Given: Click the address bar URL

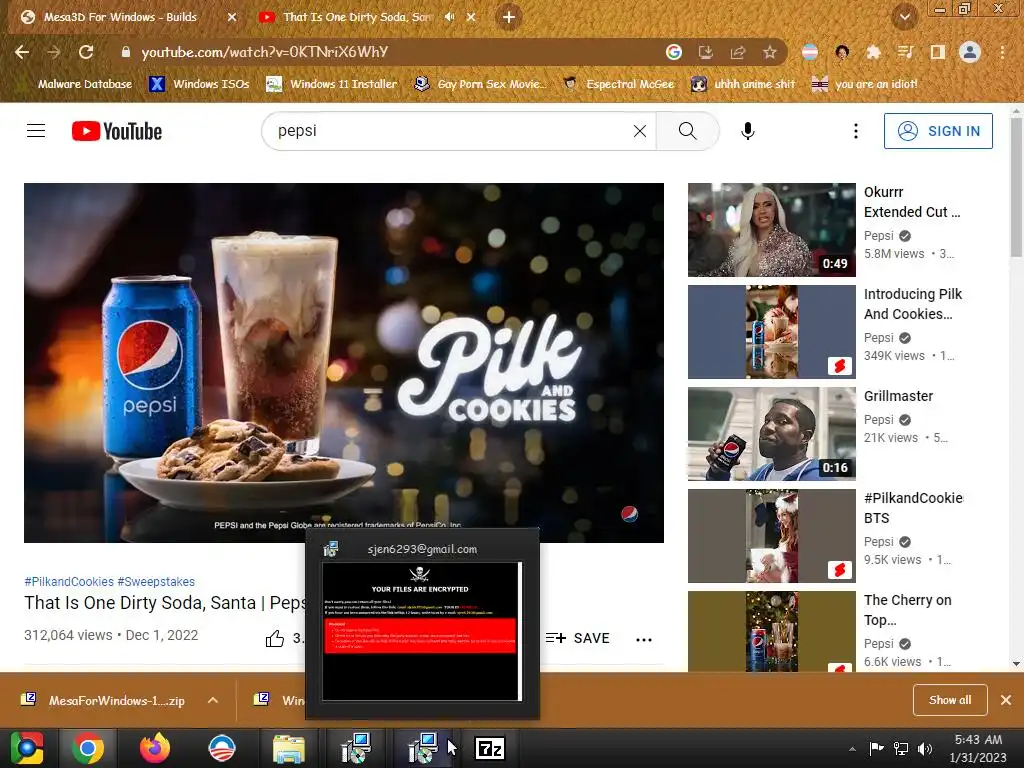Looking at the screenshot, I should (x=265, y=52).
